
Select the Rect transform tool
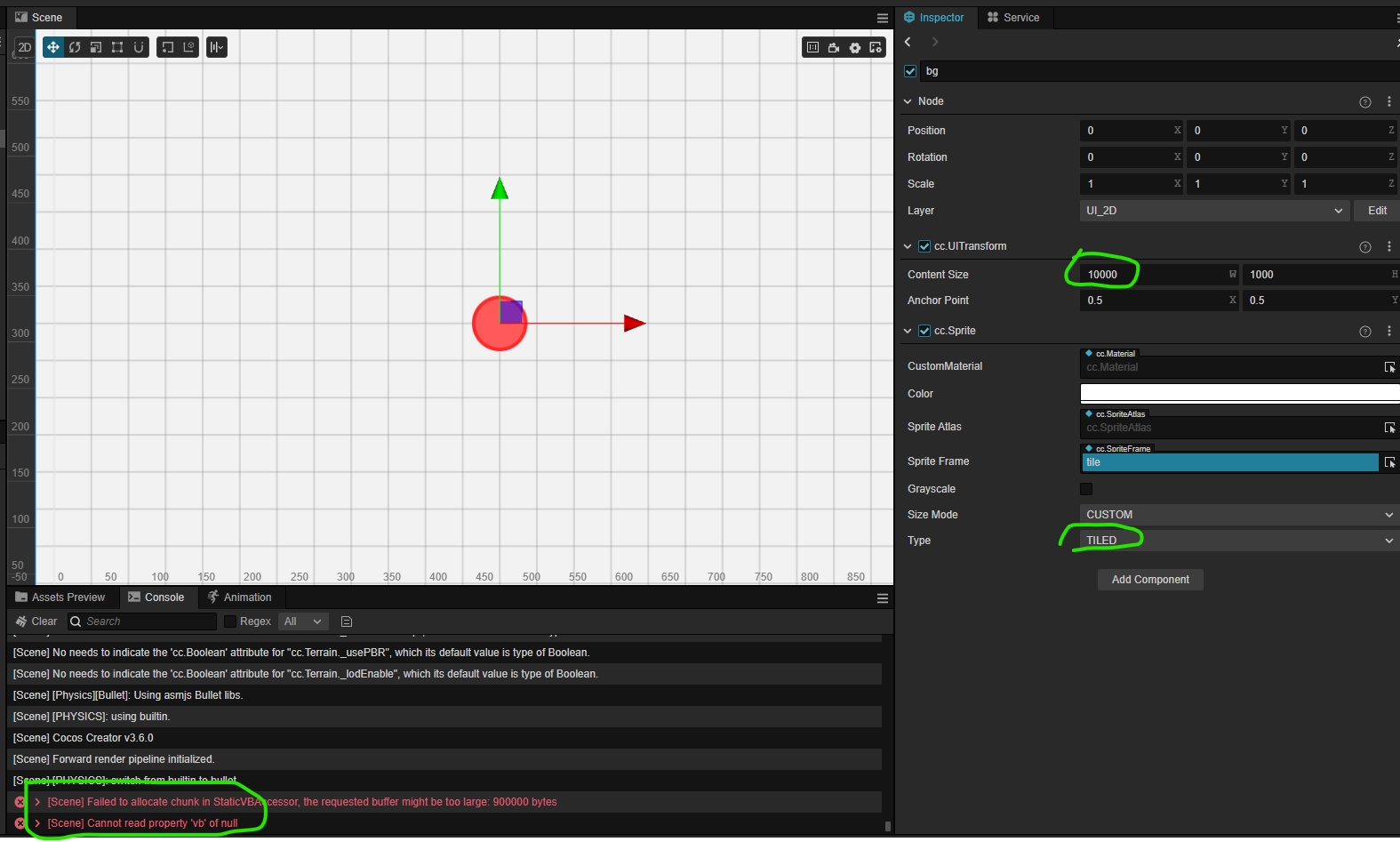point(117,47)
